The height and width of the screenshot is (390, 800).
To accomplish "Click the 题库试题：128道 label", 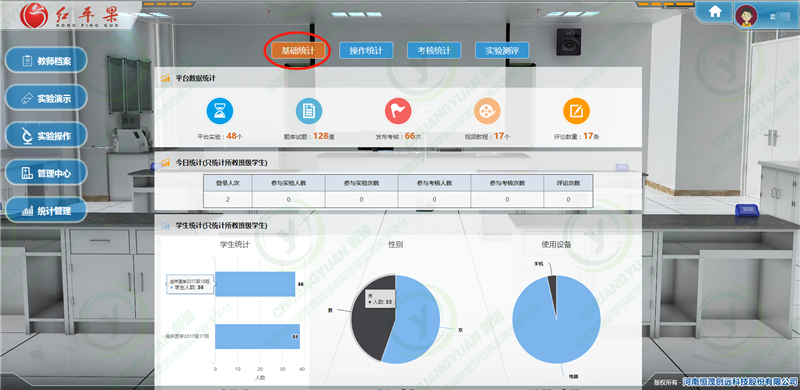I will (309, 136).
